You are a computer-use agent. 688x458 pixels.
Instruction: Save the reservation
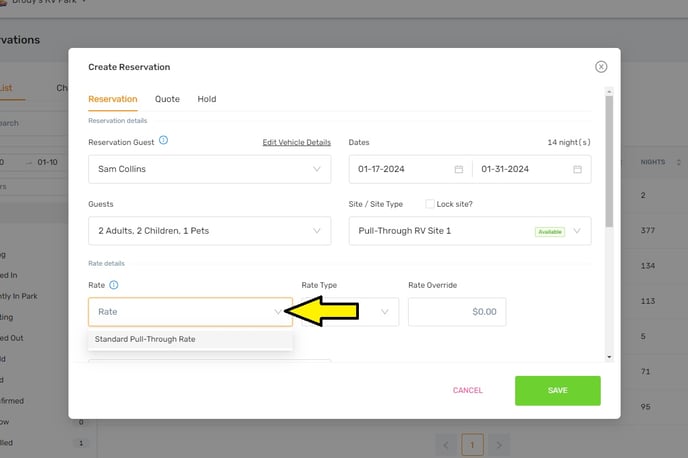(x=558, y=390)
